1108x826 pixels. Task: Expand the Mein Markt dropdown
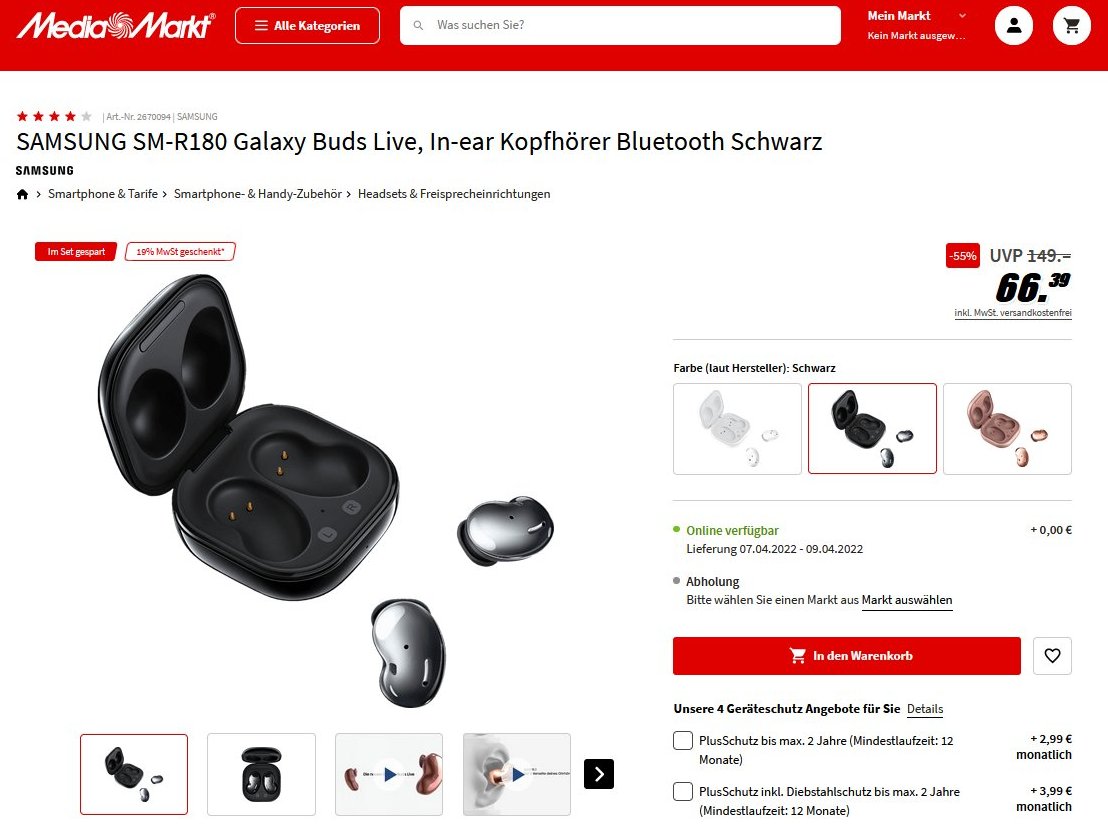[917, 25]
